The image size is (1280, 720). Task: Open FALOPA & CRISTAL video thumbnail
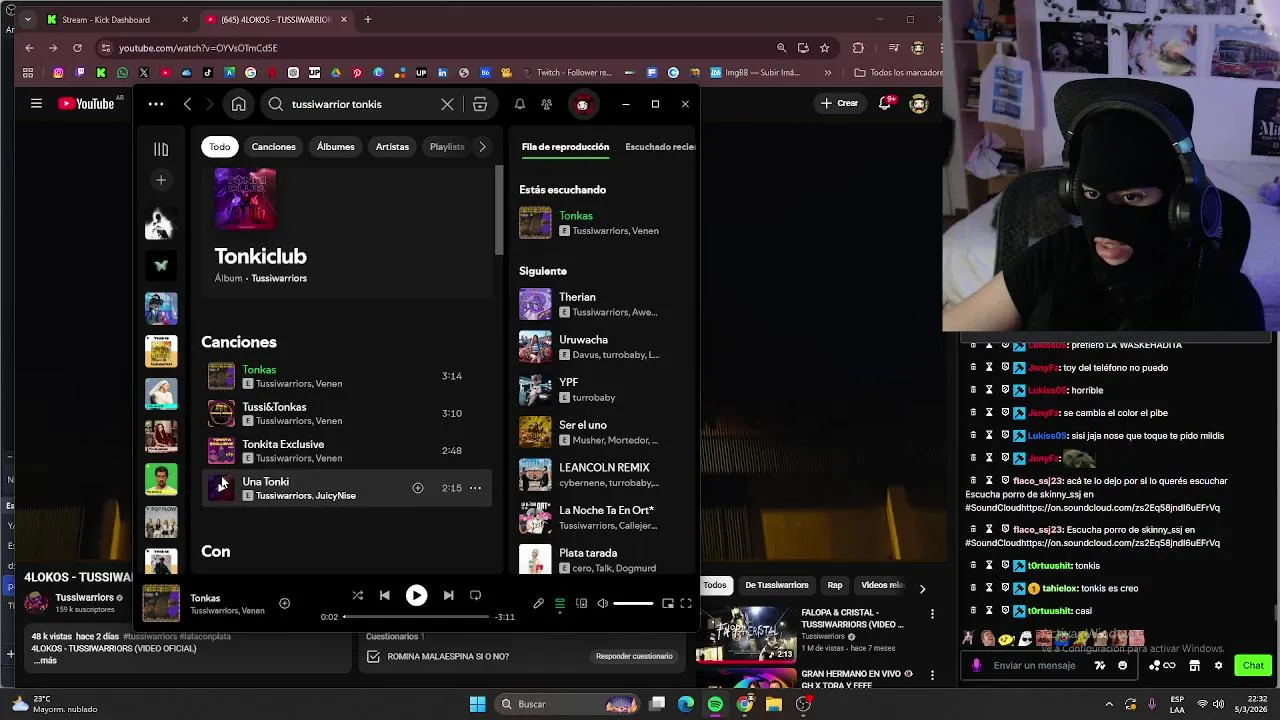click(746, 634)
